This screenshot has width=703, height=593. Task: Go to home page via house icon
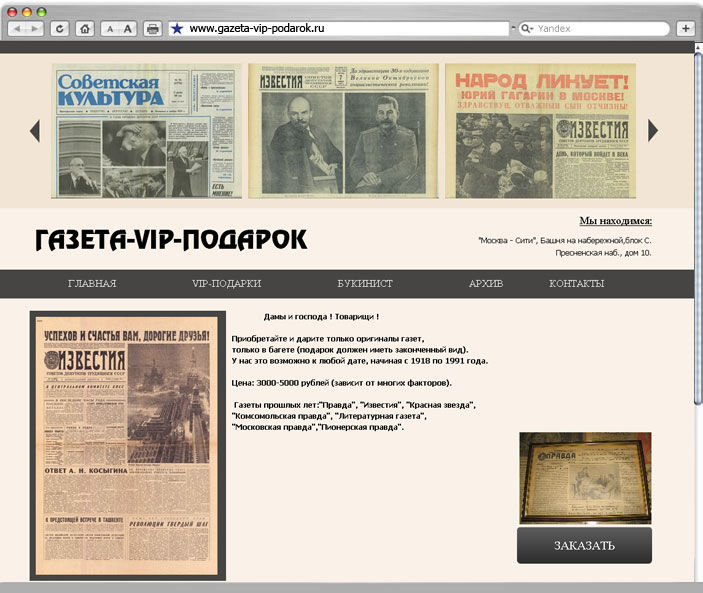(85, 29)
